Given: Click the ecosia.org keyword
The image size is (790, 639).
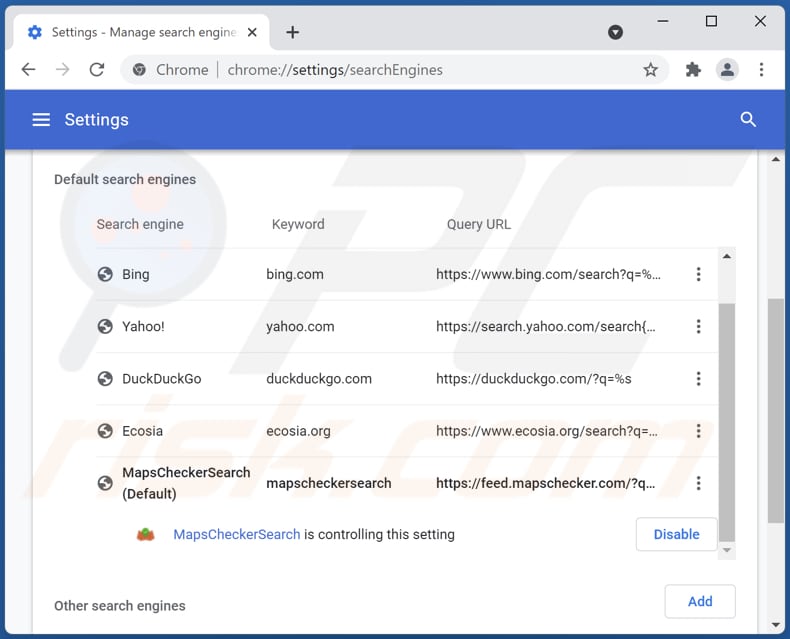Looking at the screenshot, I should (298, 431).
